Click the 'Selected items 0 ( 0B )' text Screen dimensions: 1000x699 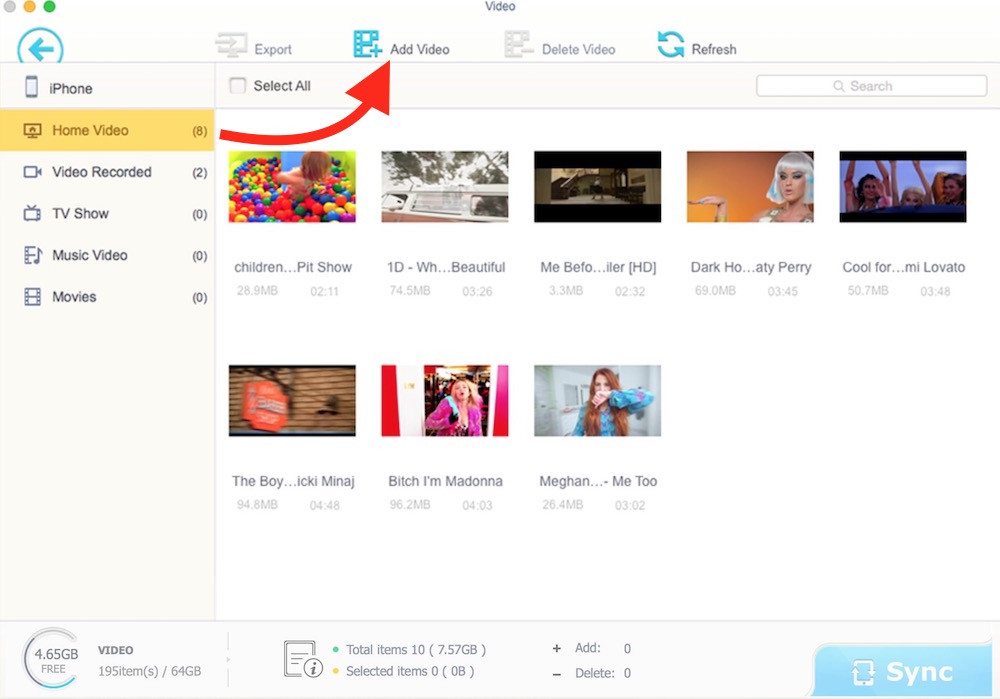410,672
